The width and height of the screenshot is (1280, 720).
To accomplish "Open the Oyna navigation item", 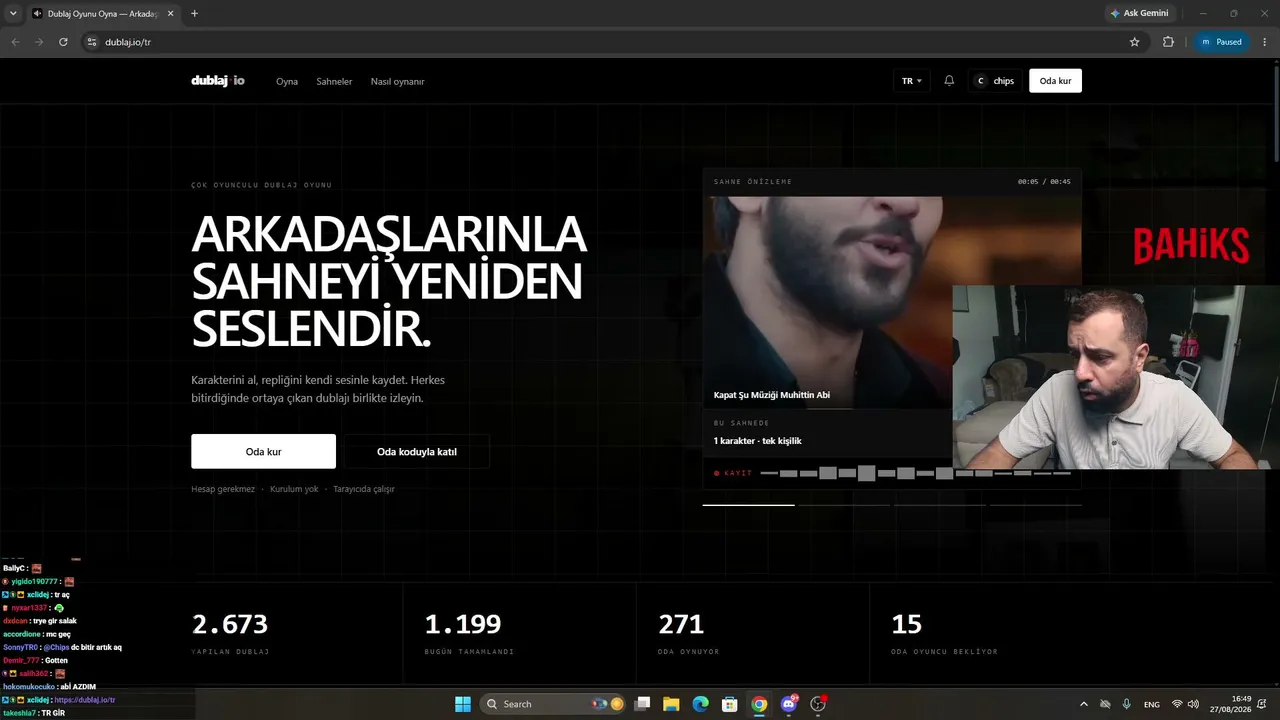I will pos(287,81).
